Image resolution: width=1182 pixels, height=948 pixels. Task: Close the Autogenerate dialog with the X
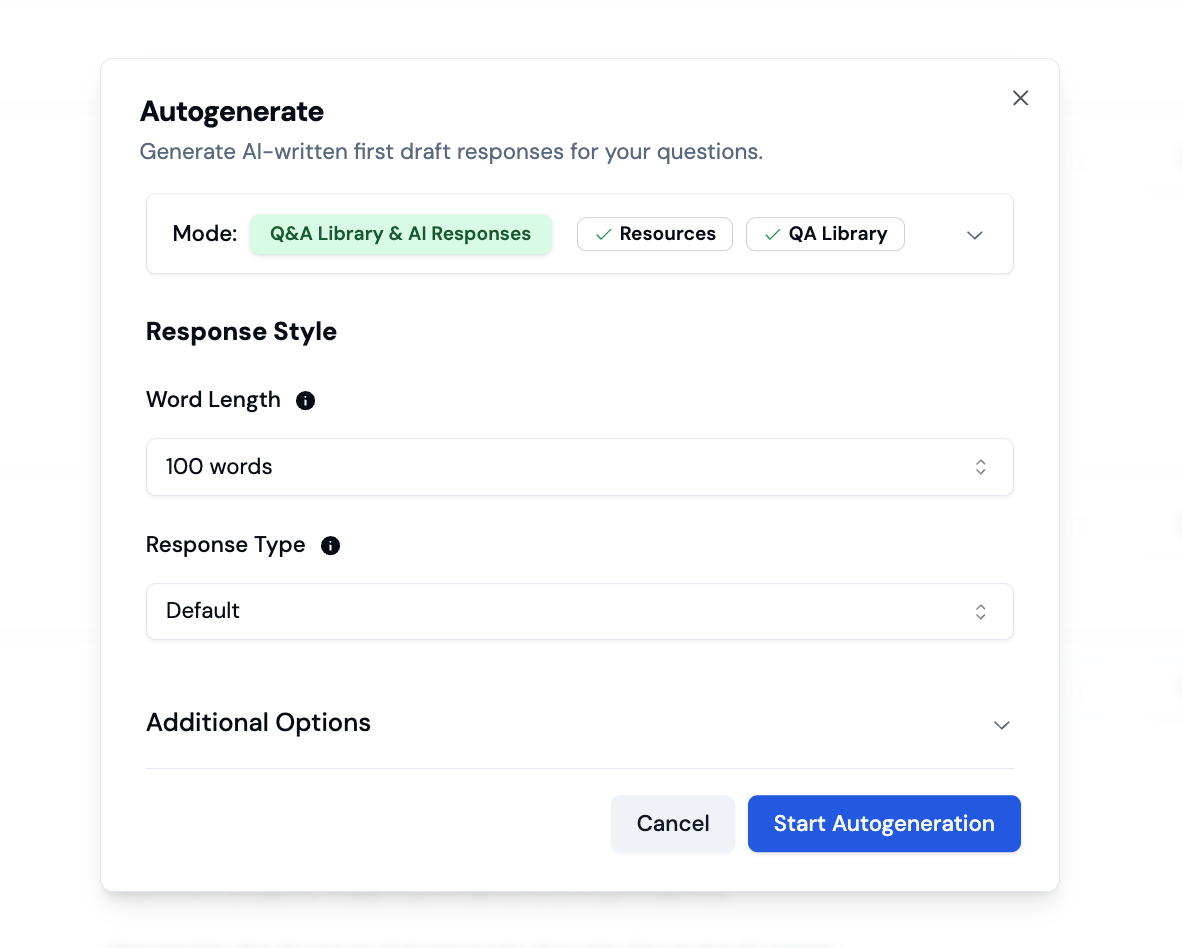pyautogui.click(x=1020, y=98)
